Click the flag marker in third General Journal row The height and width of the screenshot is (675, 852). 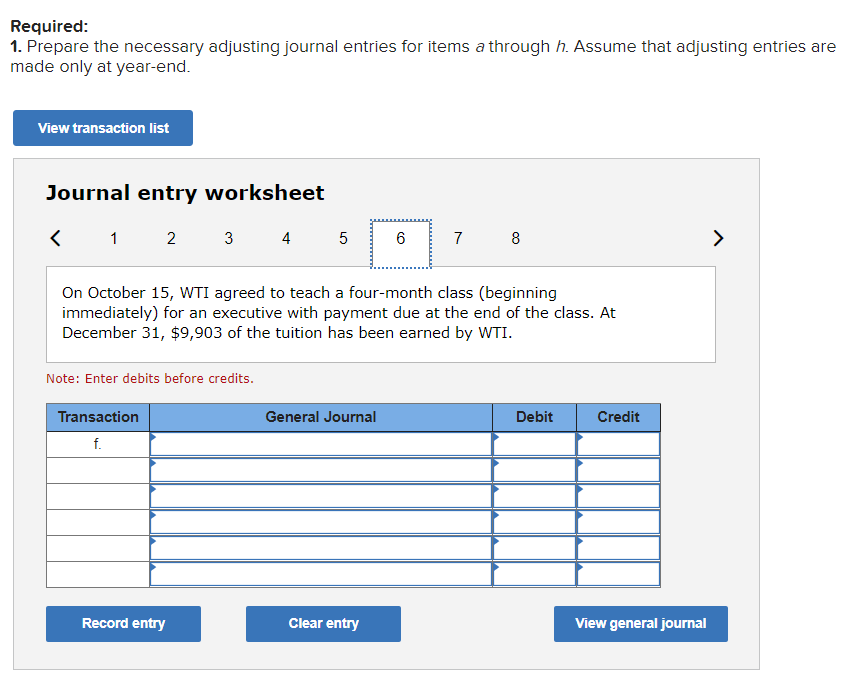(x=153, y=488)
